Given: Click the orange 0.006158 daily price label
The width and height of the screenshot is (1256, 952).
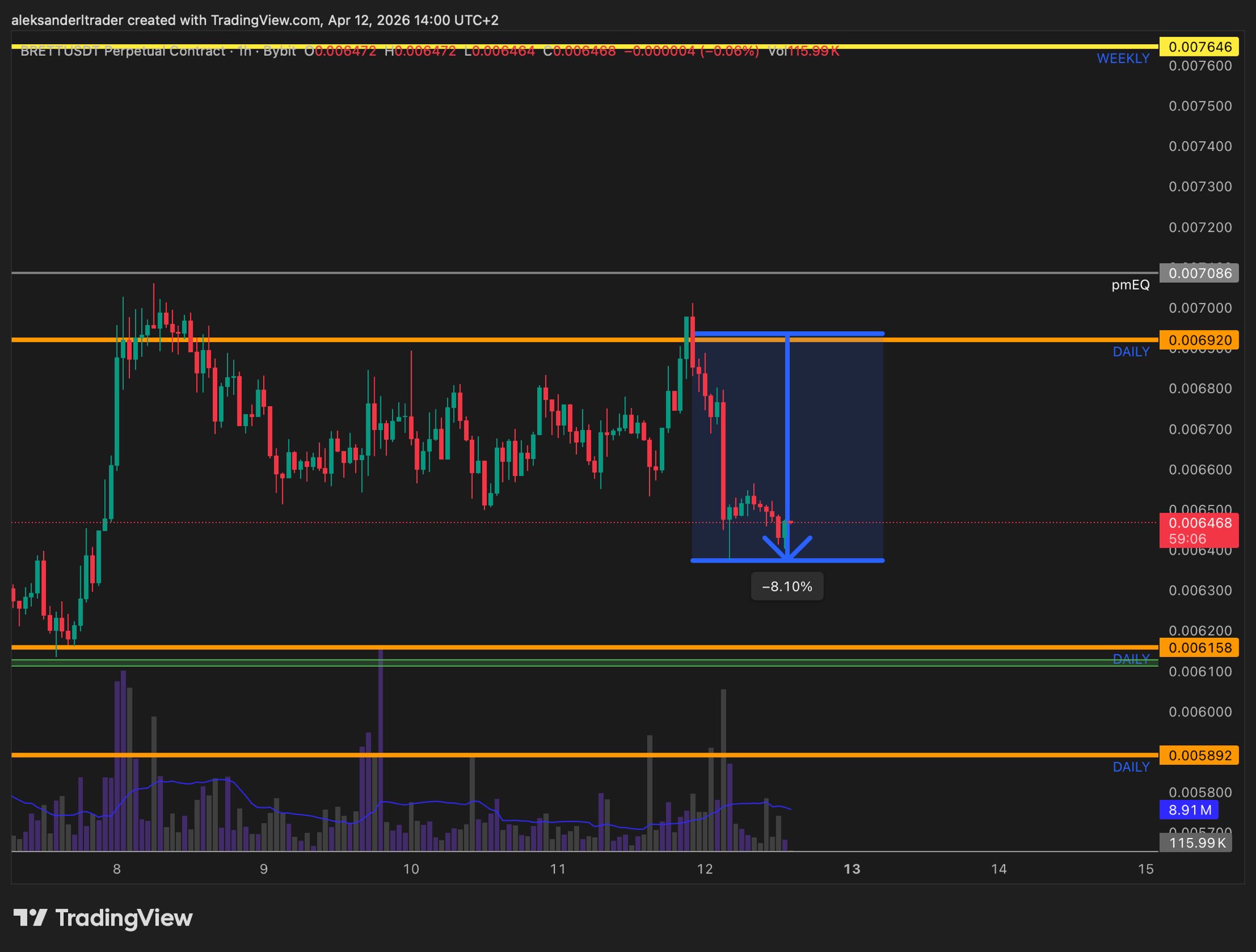Looking at the screenshot, I should (x=1198, y=648).
